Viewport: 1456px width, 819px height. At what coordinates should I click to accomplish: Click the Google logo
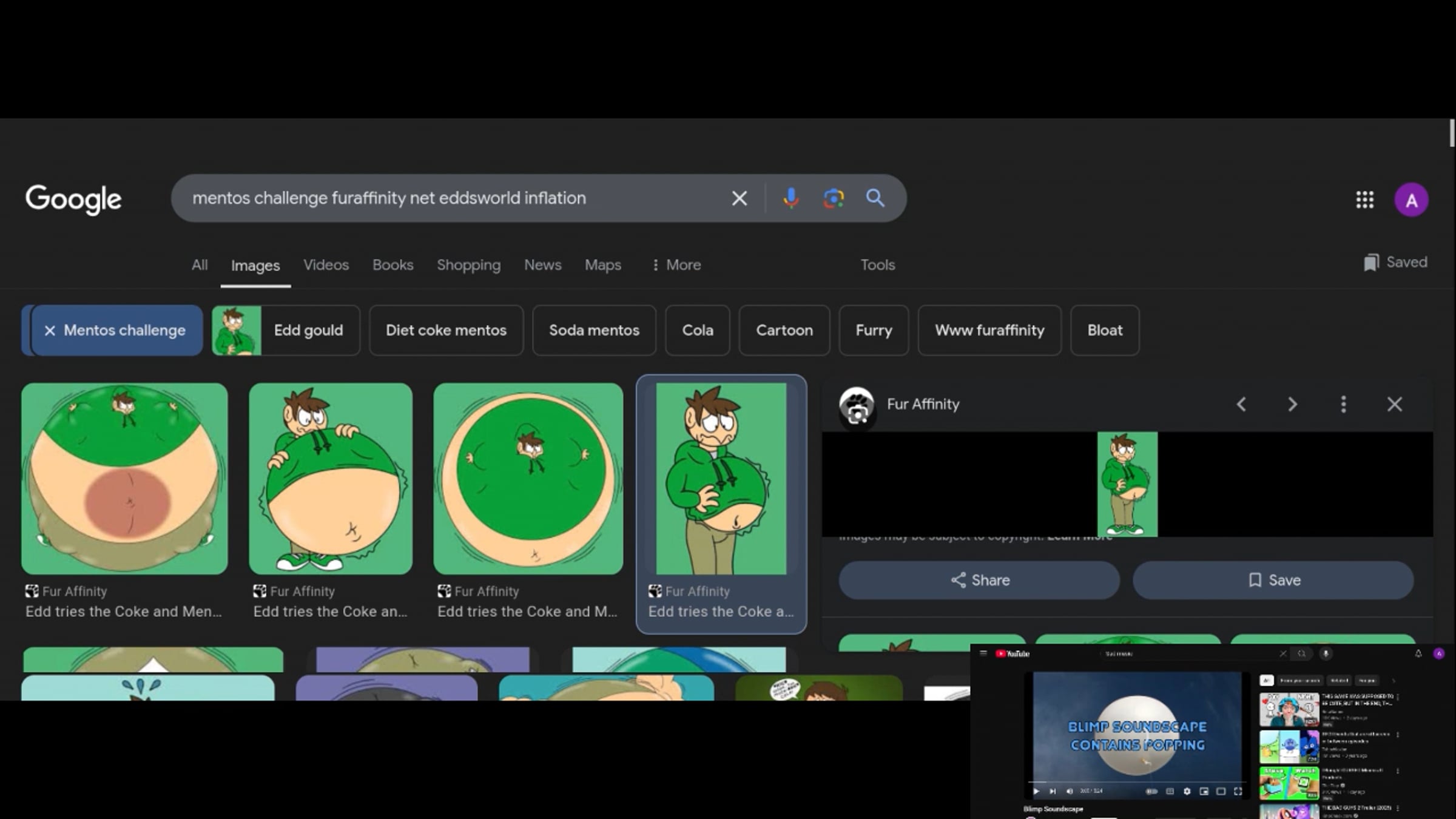(x=73, y=199)
